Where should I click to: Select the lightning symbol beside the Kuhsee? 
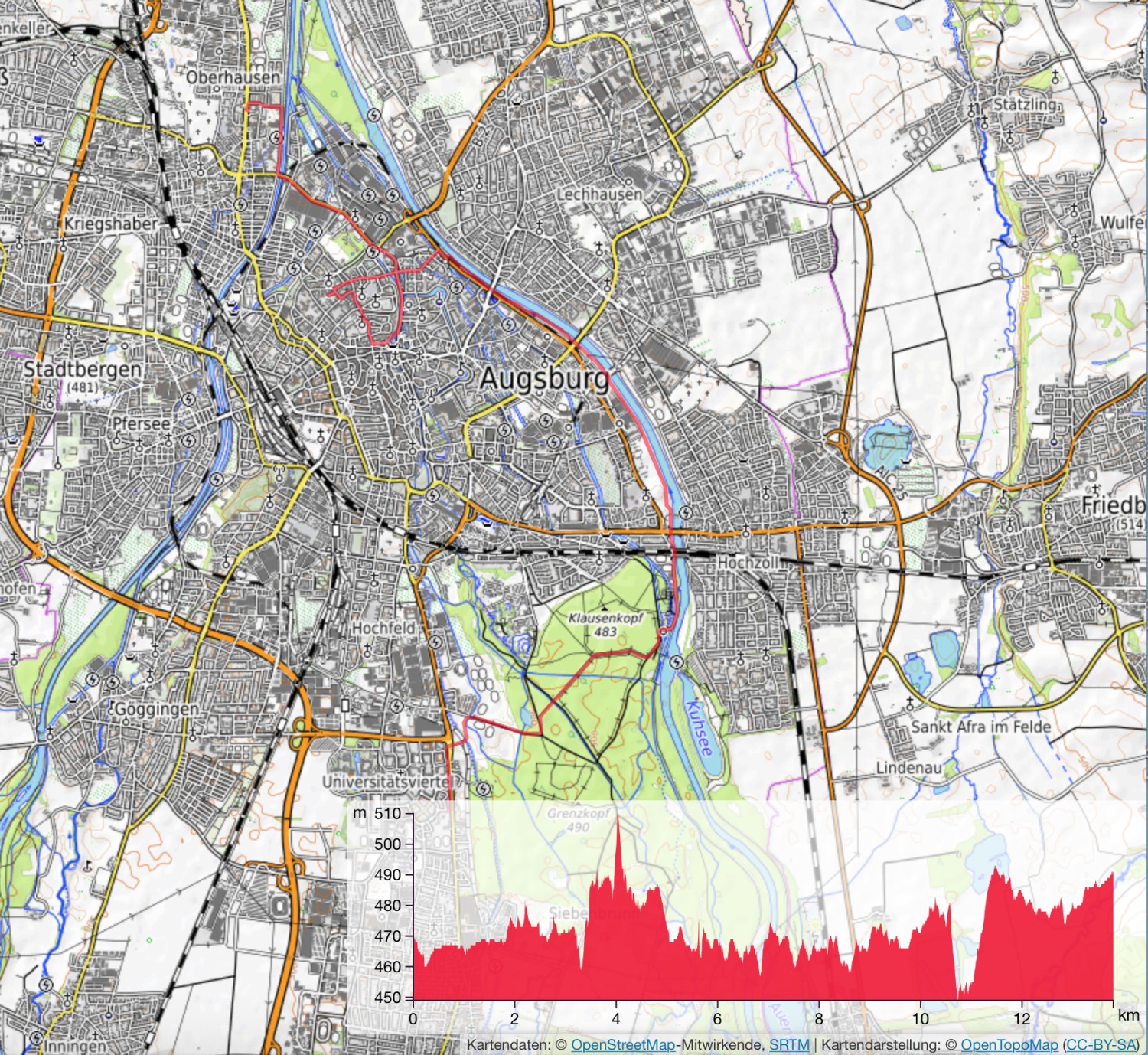677,662
